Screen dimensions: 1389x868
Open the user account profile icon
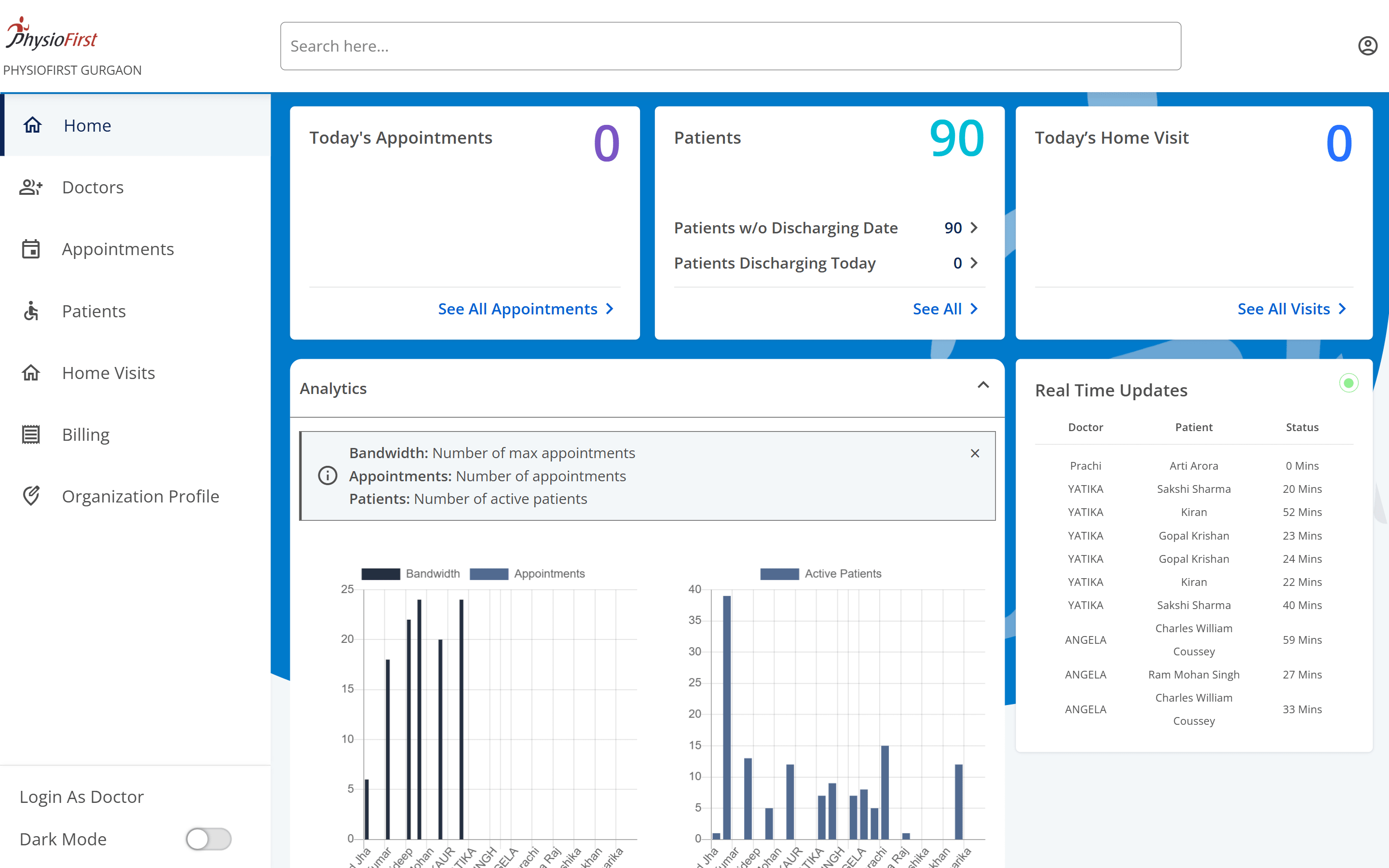1367,46
